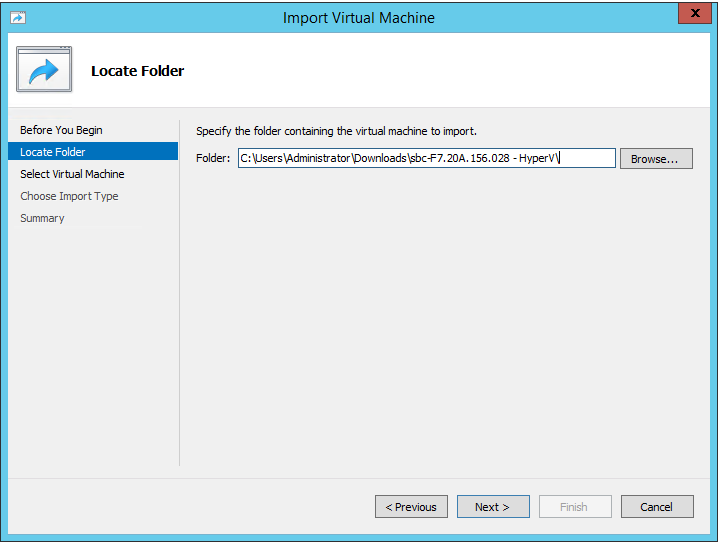
Task: Cancel the import wizard
Action: point(657,506)
